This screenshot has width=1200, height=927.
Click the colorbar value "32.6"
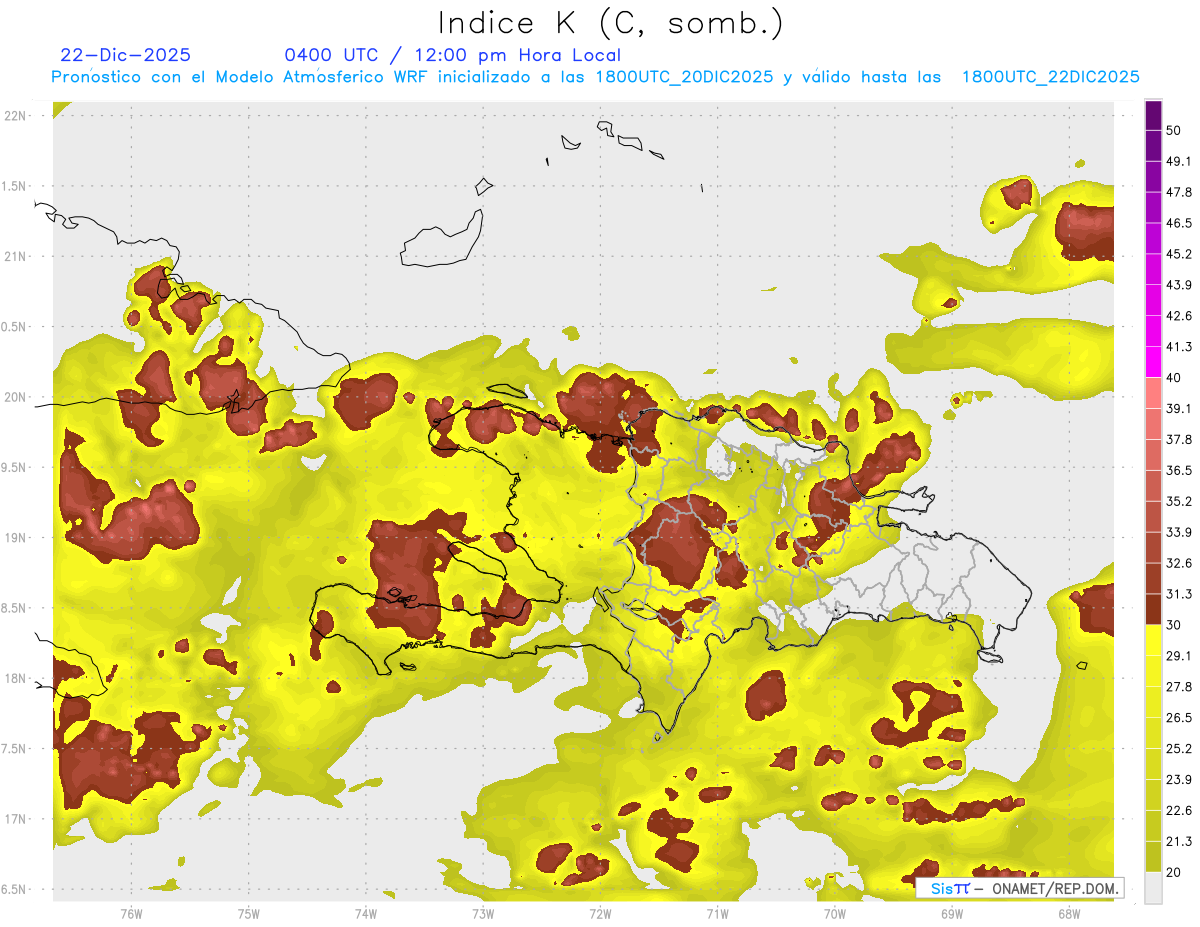1178,563
